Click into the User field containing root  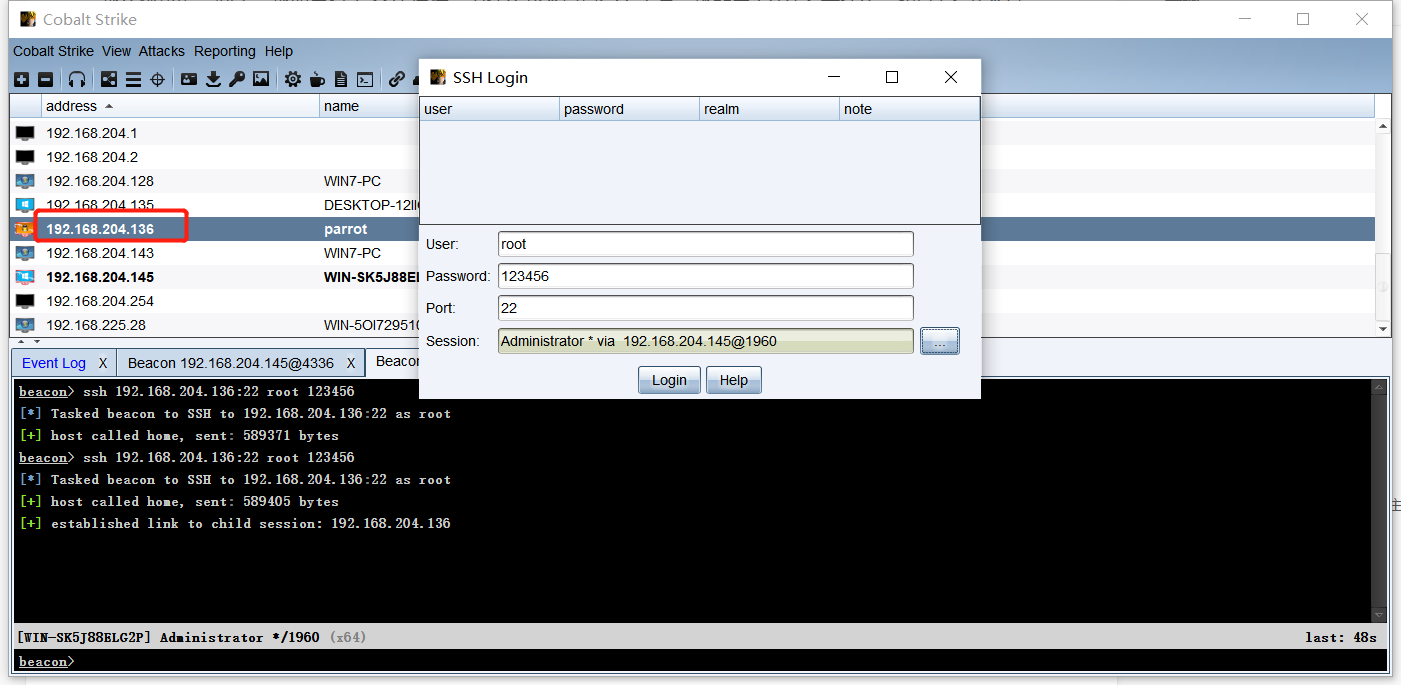point(706,244)
